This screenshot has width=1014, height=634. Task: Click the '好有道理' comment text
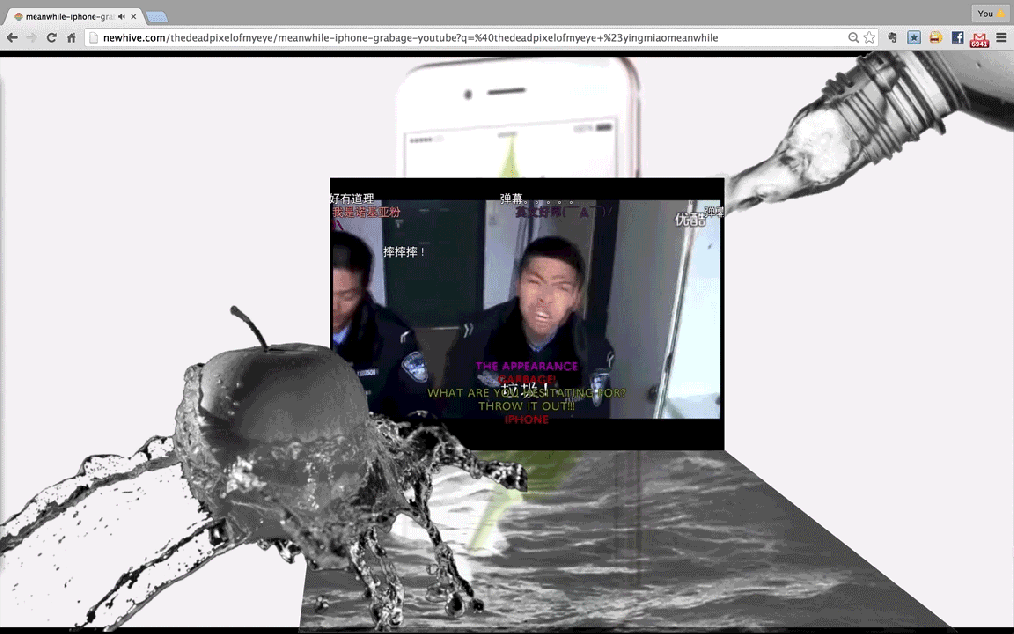coord(352,198)
